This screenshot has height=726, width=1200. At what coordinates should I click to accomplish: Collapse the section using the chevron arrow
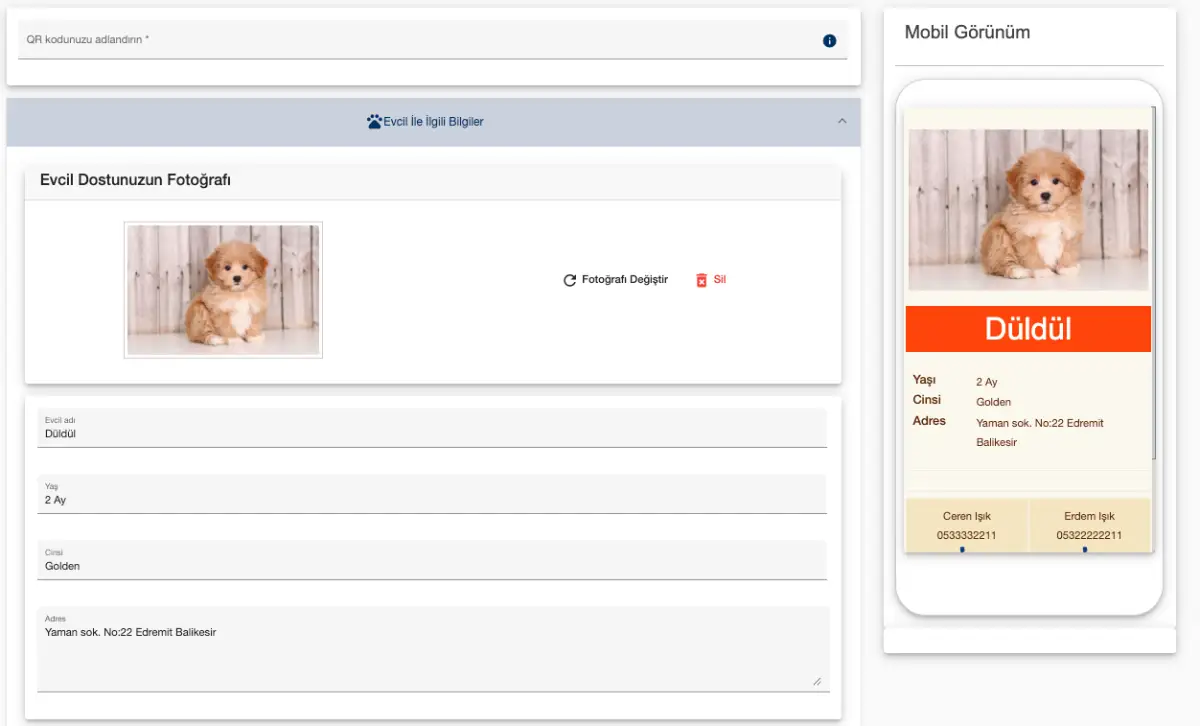pos(842,121)
